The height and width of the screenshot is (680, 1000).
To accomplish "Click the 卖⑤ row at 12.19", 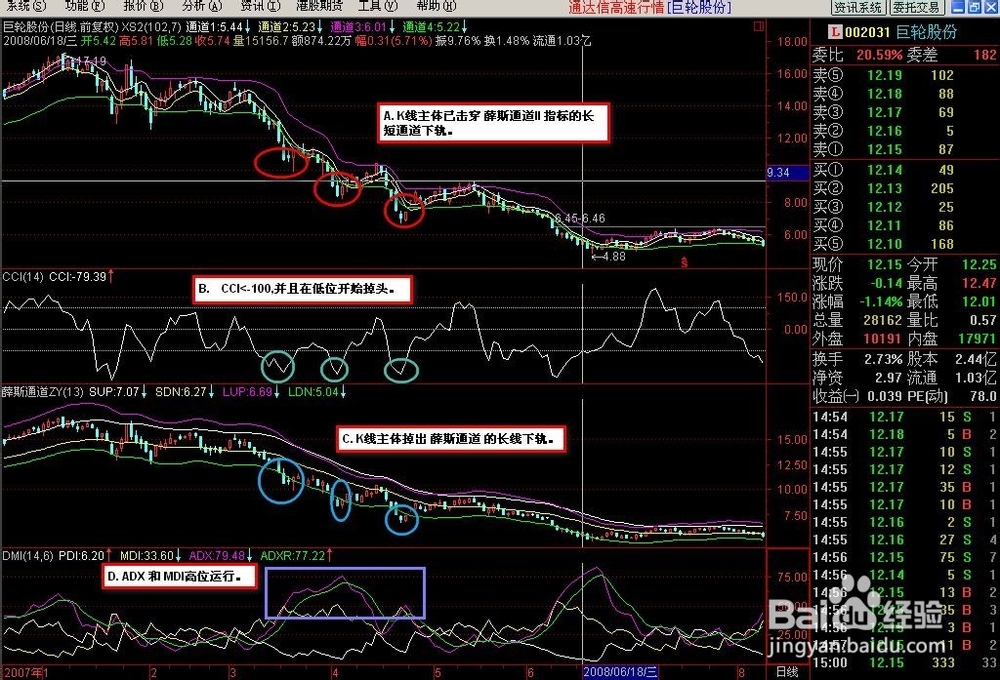I will pos(905,75).
